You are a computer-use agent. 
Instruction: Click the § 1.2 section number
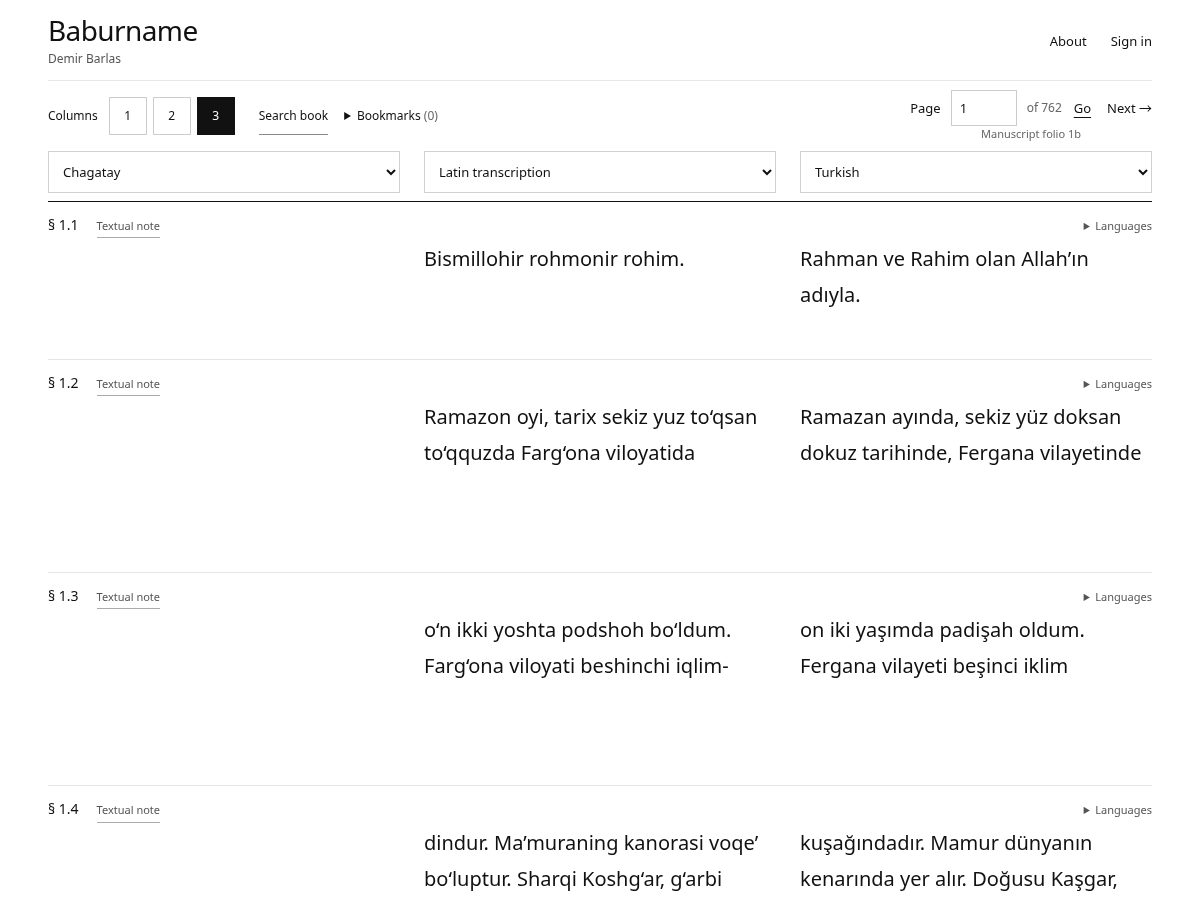(x=63, y=383)
